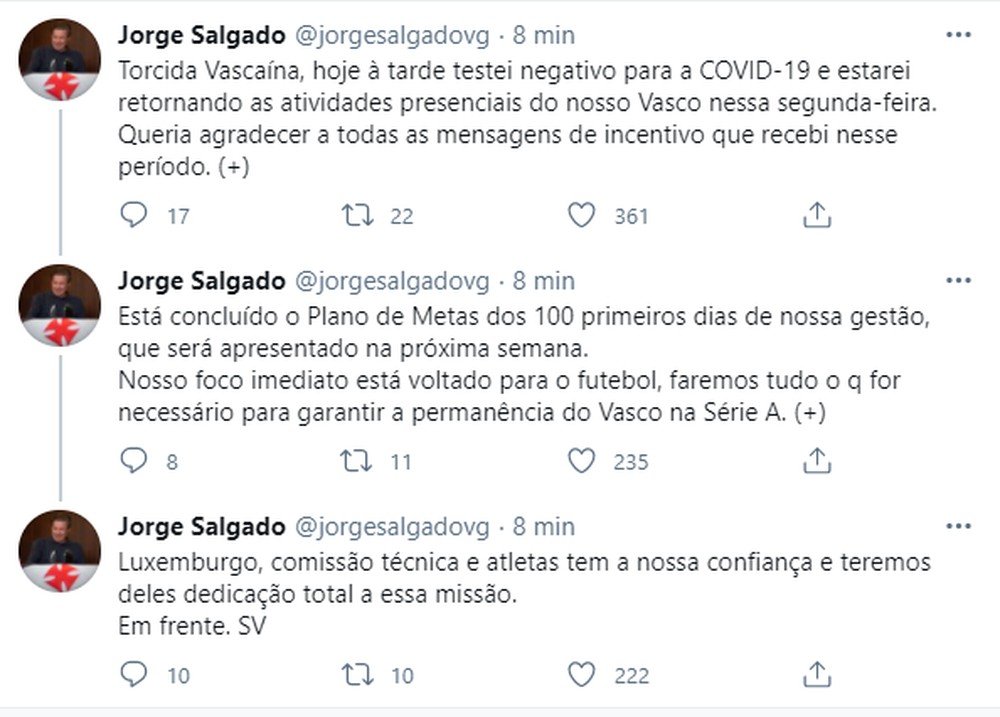
Task: Like the Plano de Metas tweet
Action: (581, 461)
